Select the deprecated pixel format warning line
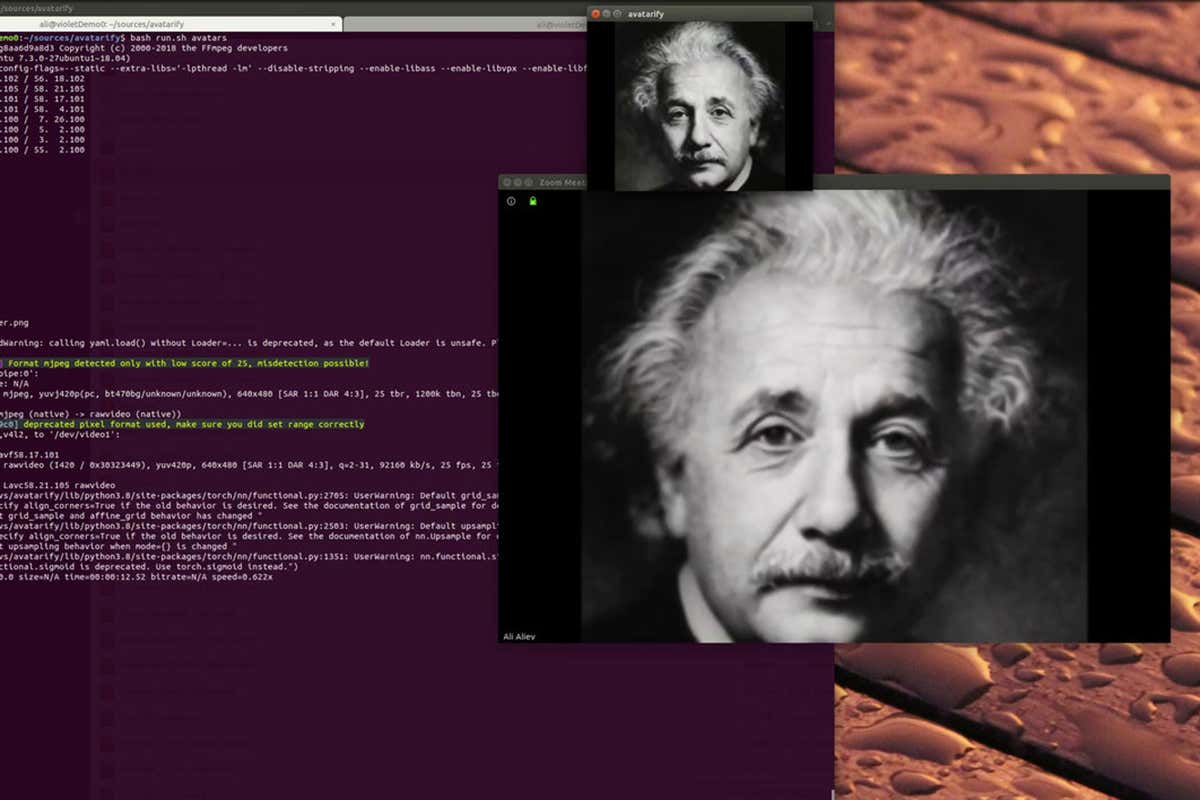Screen dimensions: 1200x800 click(x=180, y=424)
